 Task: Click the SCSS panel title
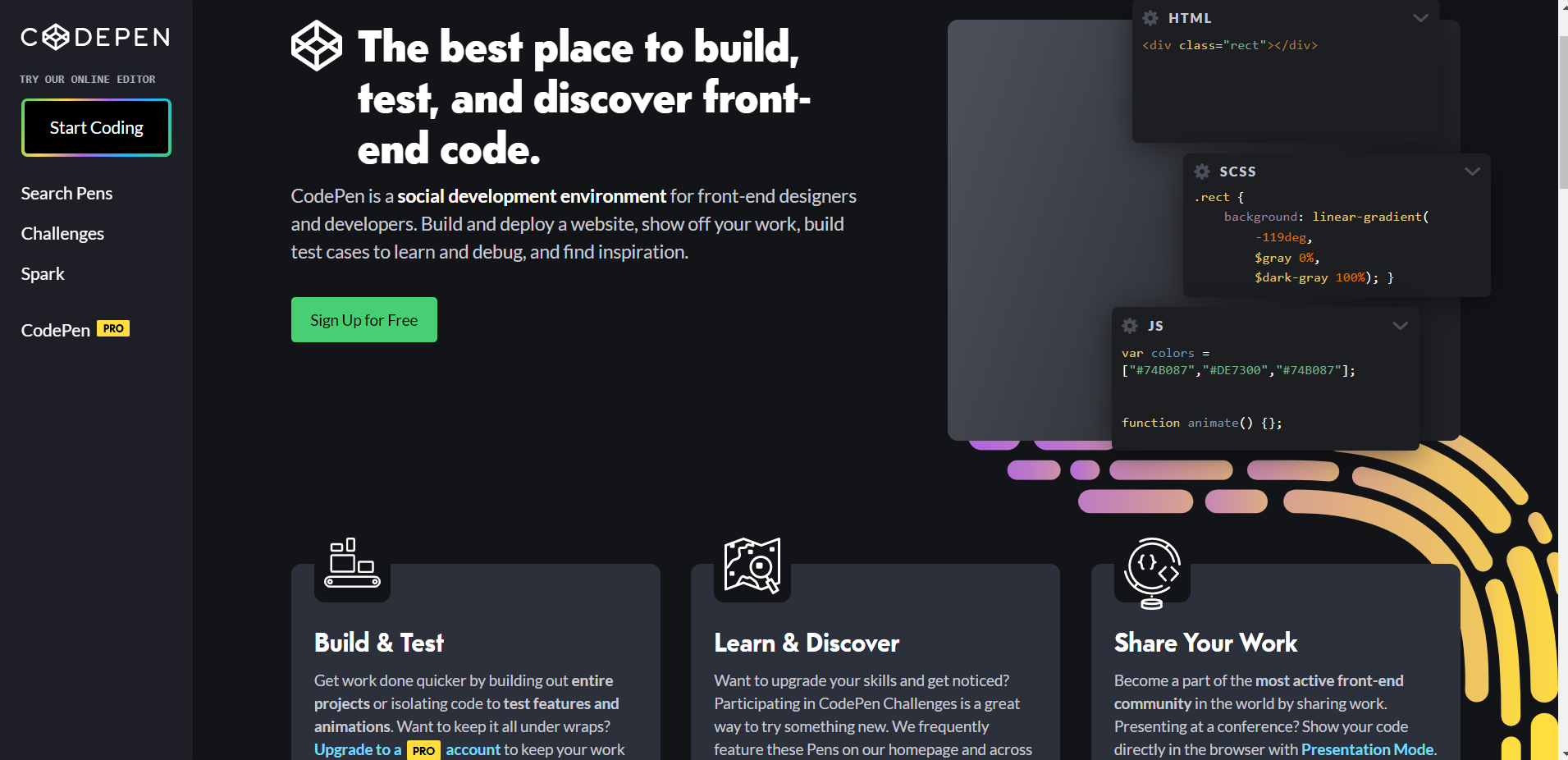pos(1237,172)
